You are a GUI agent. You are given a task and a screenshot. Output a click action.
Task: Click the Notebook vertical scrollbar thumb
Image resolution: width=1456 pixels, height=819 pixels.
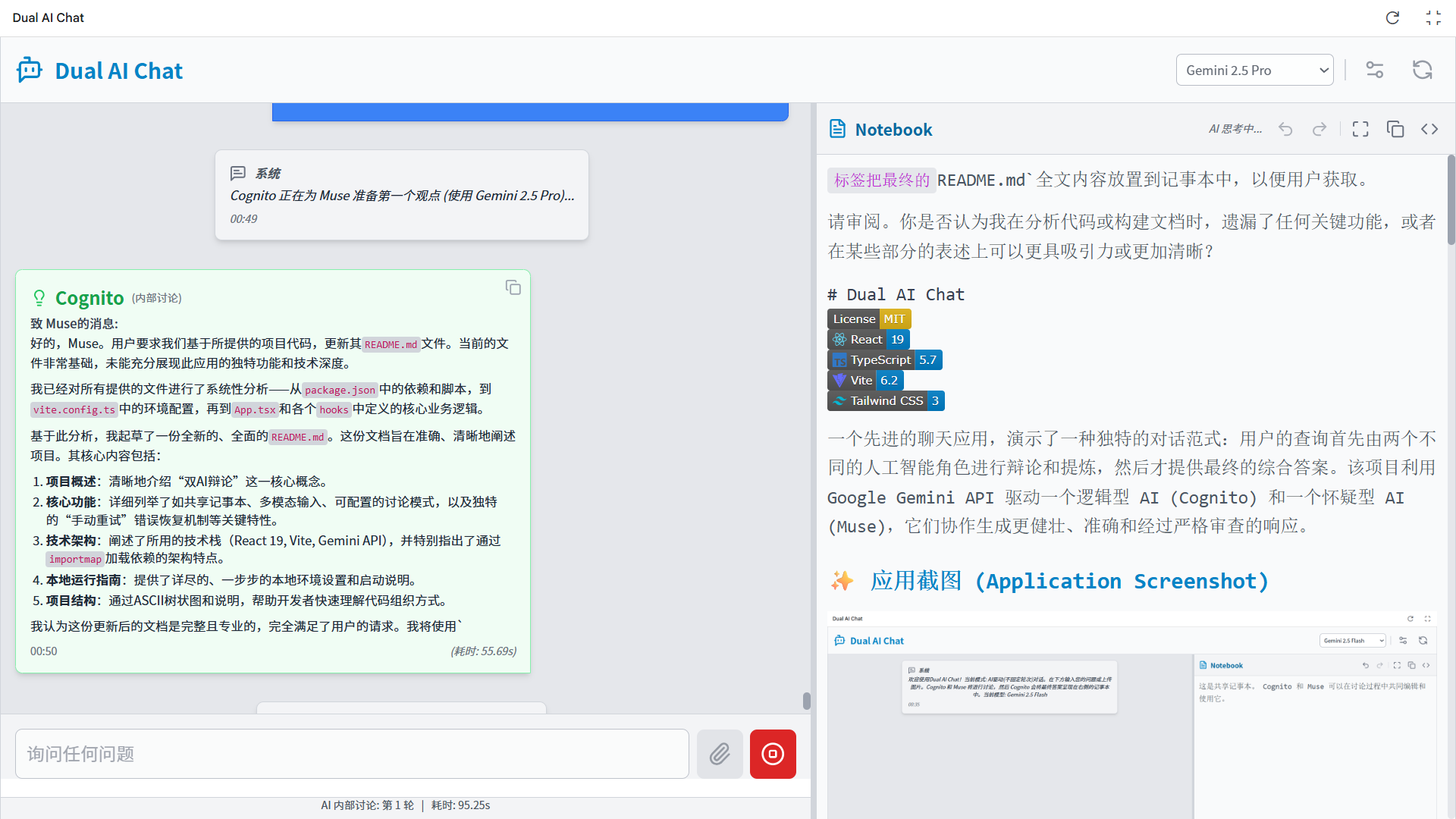(1451, 199)
